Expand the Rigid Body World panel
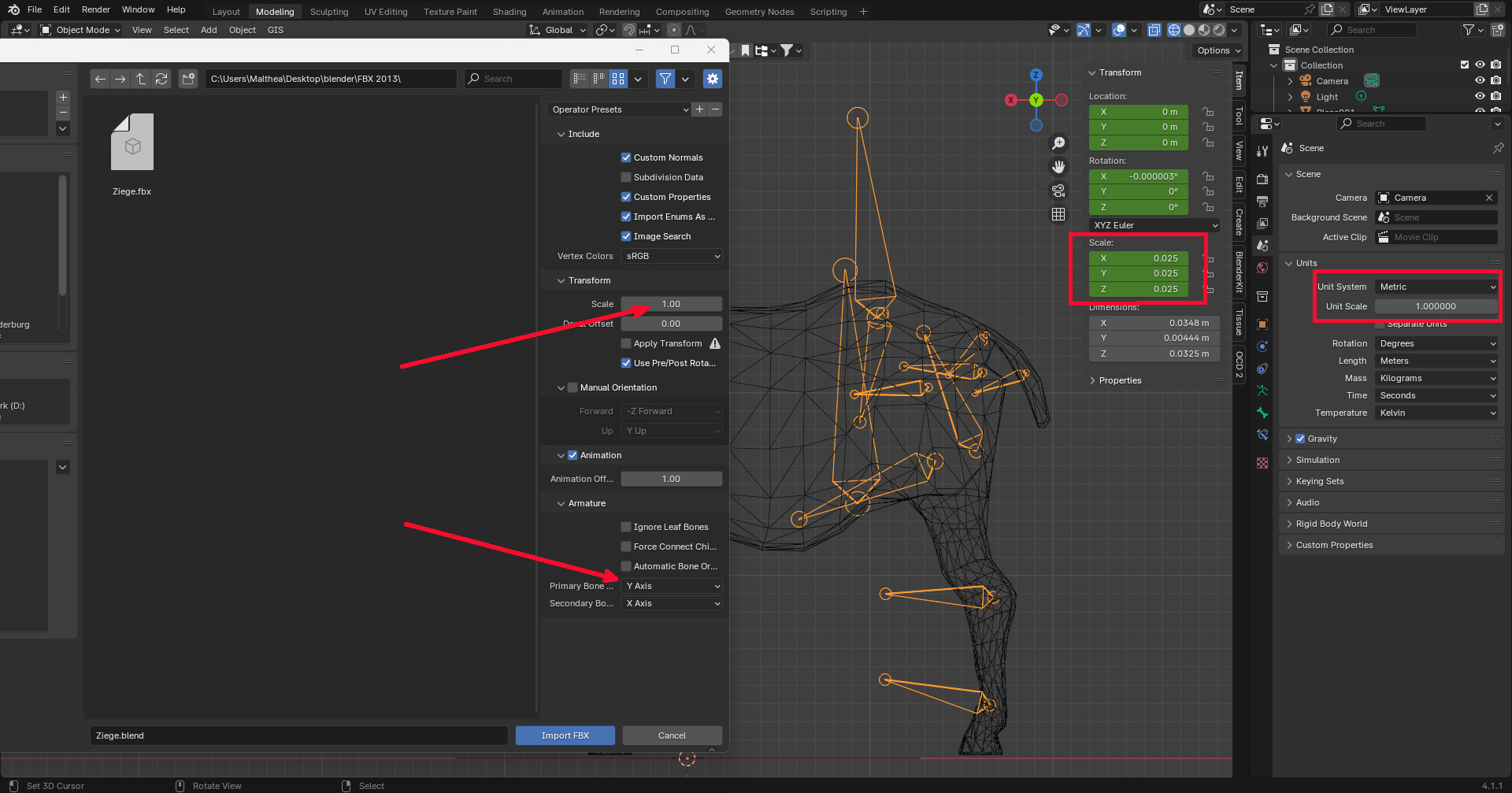 (1332, 524)
